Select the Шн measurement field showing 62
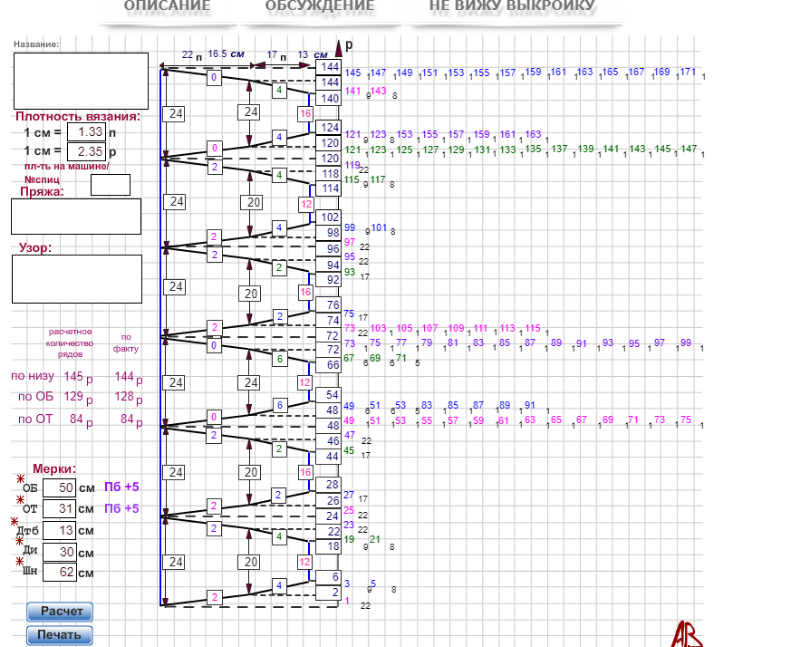 tap(60, 573)
